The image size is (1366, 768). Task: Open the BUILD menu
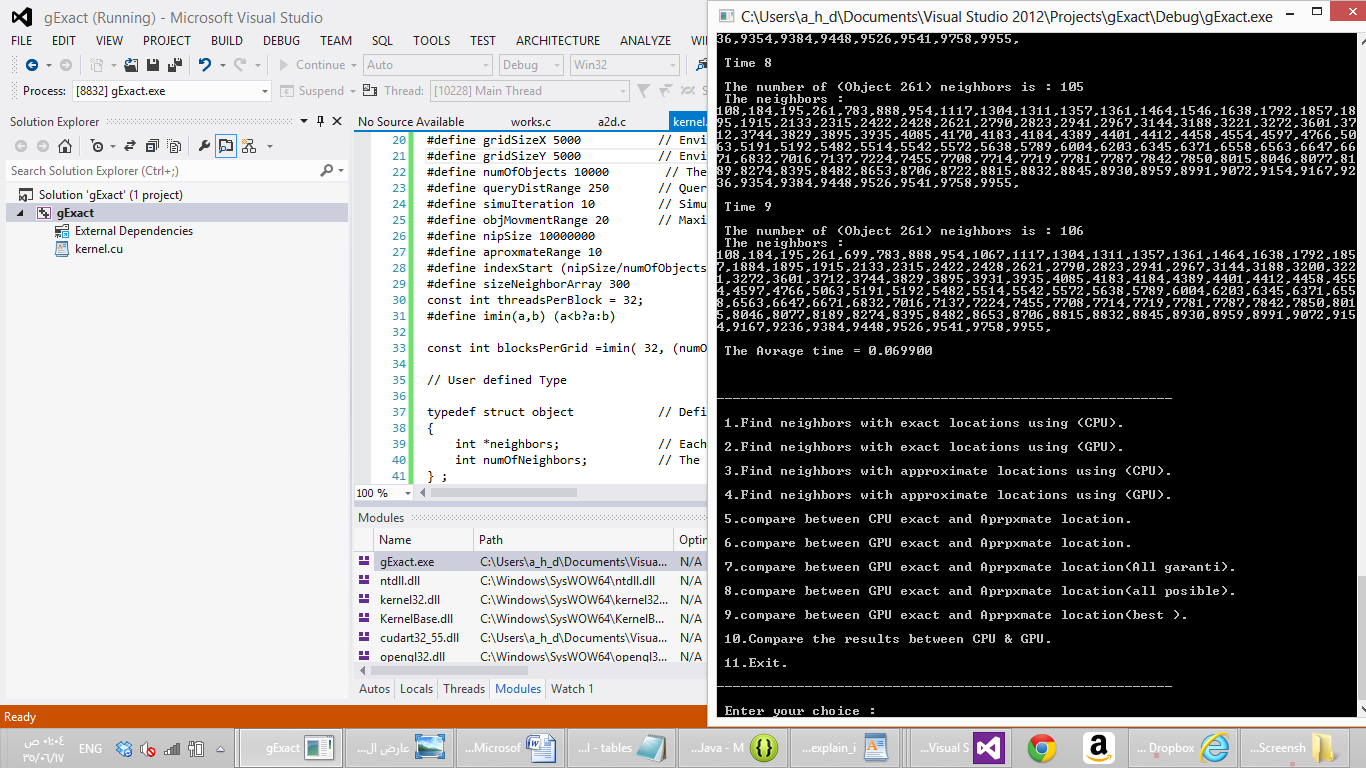pos(227,41)
